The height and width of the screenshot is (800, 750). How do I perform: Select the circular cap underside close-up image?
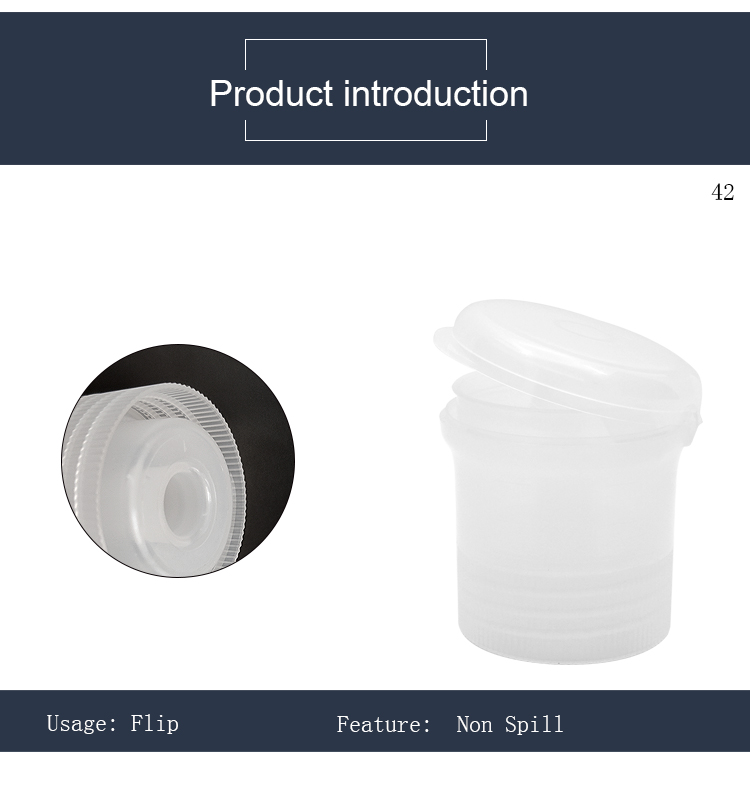coord(178,461)
